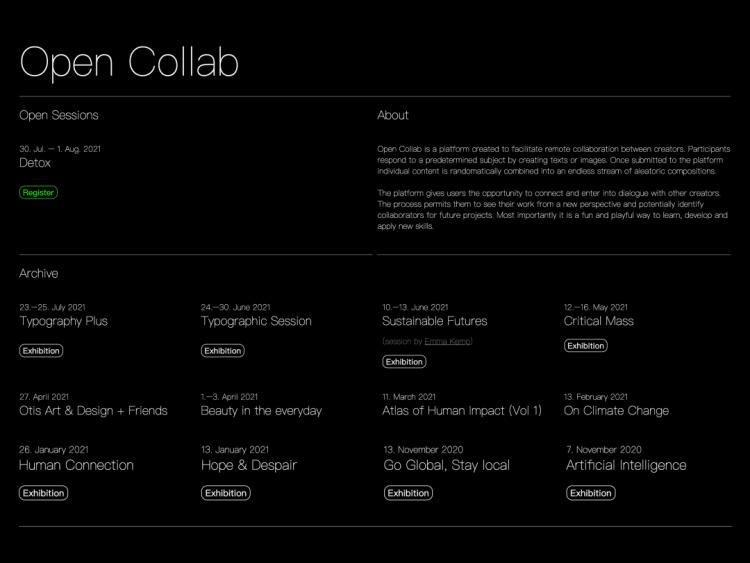
Task: Select On Climate Change archive entry
Action: point(616,410)
